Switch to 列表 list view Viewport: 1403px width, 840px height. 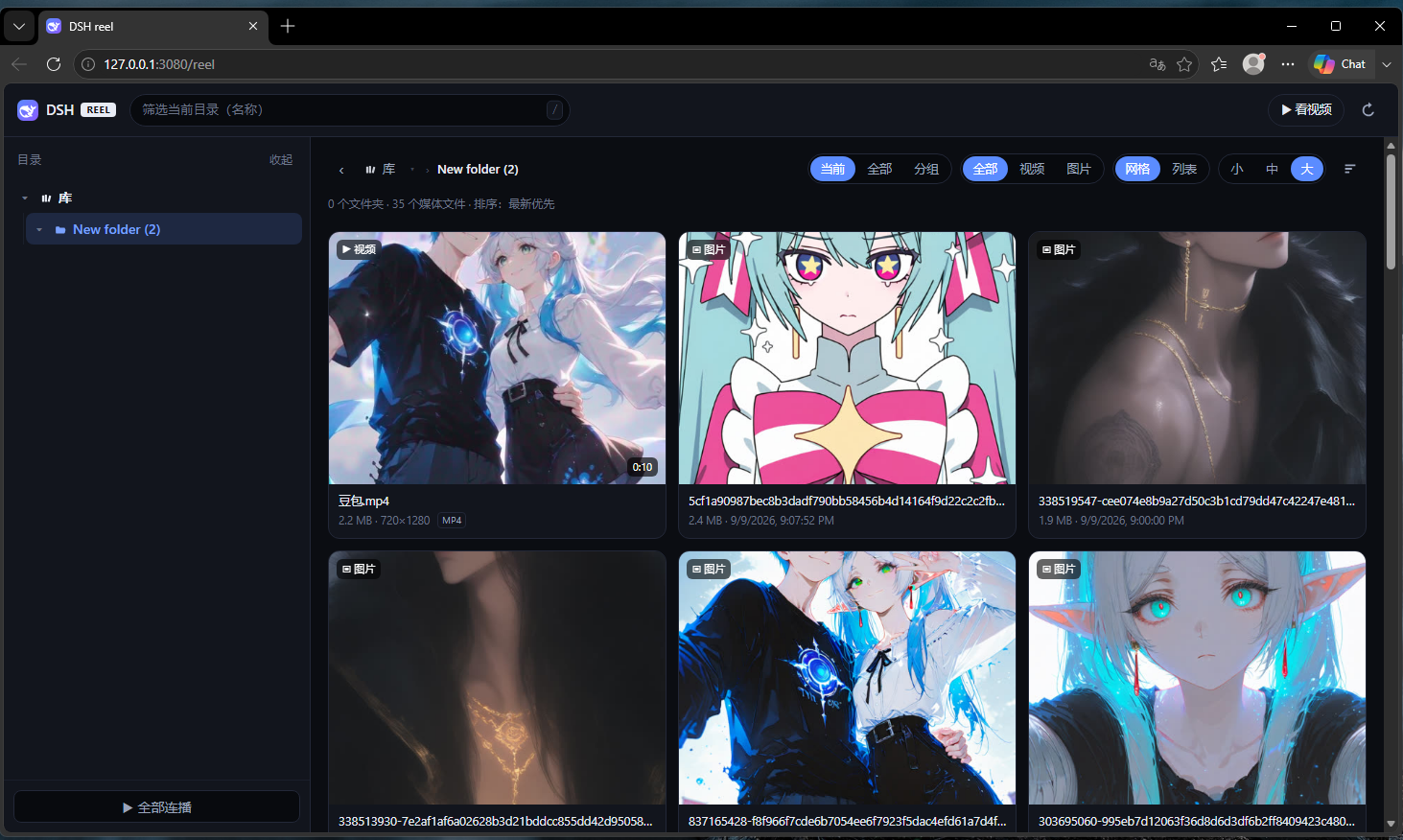point(1184,169)
